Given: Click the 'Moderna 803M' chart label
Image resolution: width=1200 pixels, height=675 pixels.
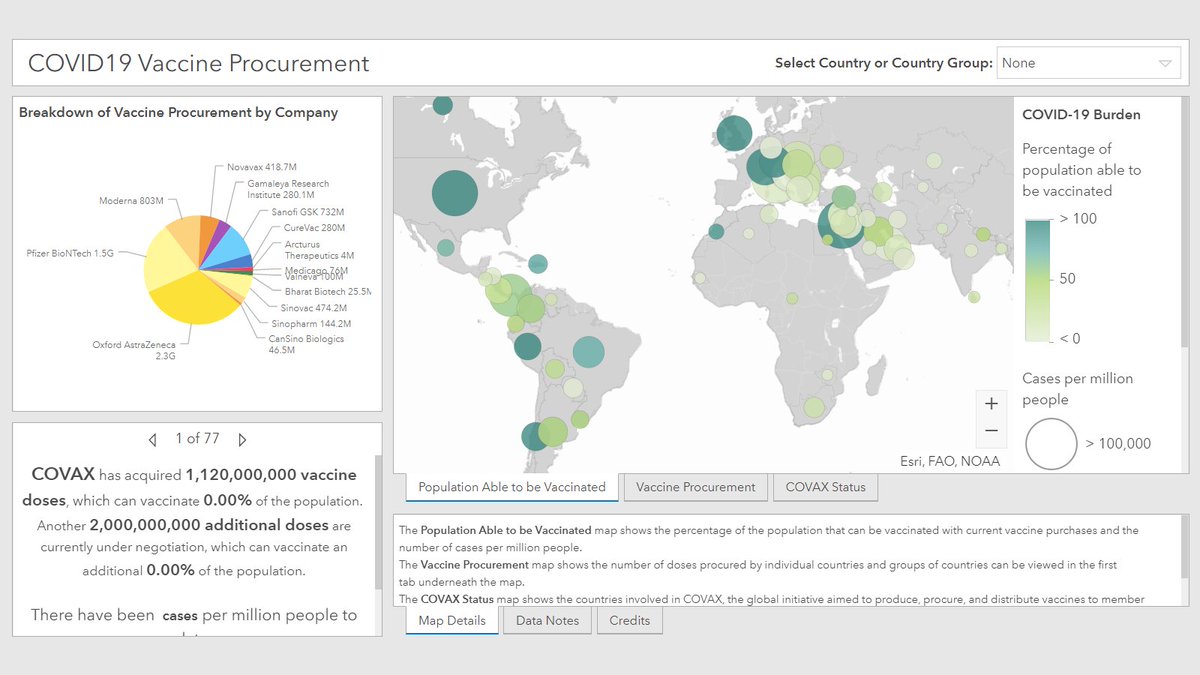Looking at the screenshot, I should point(131,201).
